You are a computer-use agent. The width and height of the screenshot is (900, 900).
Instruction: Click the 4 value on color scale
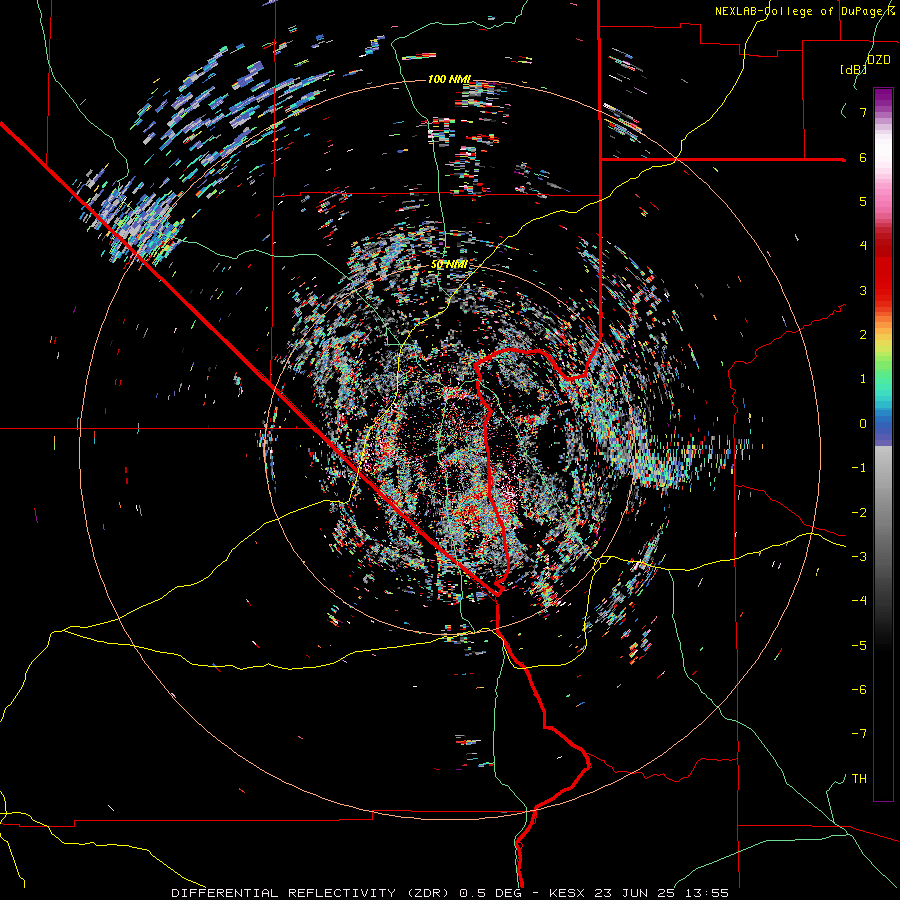click(x=863, y=246)
